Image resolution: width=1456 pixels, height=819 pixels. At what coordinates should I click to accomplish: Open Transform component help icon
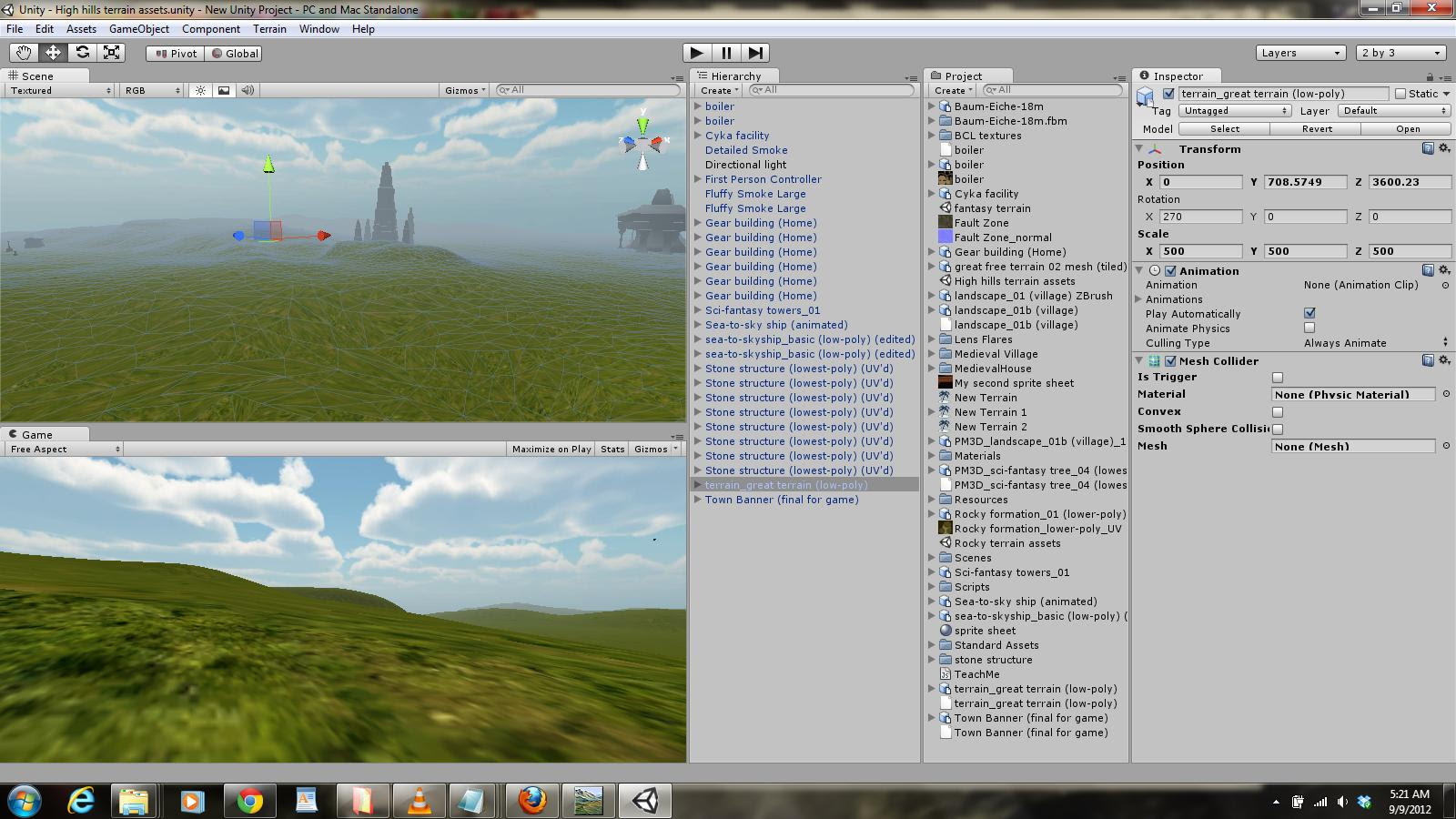coord(1428,148)
